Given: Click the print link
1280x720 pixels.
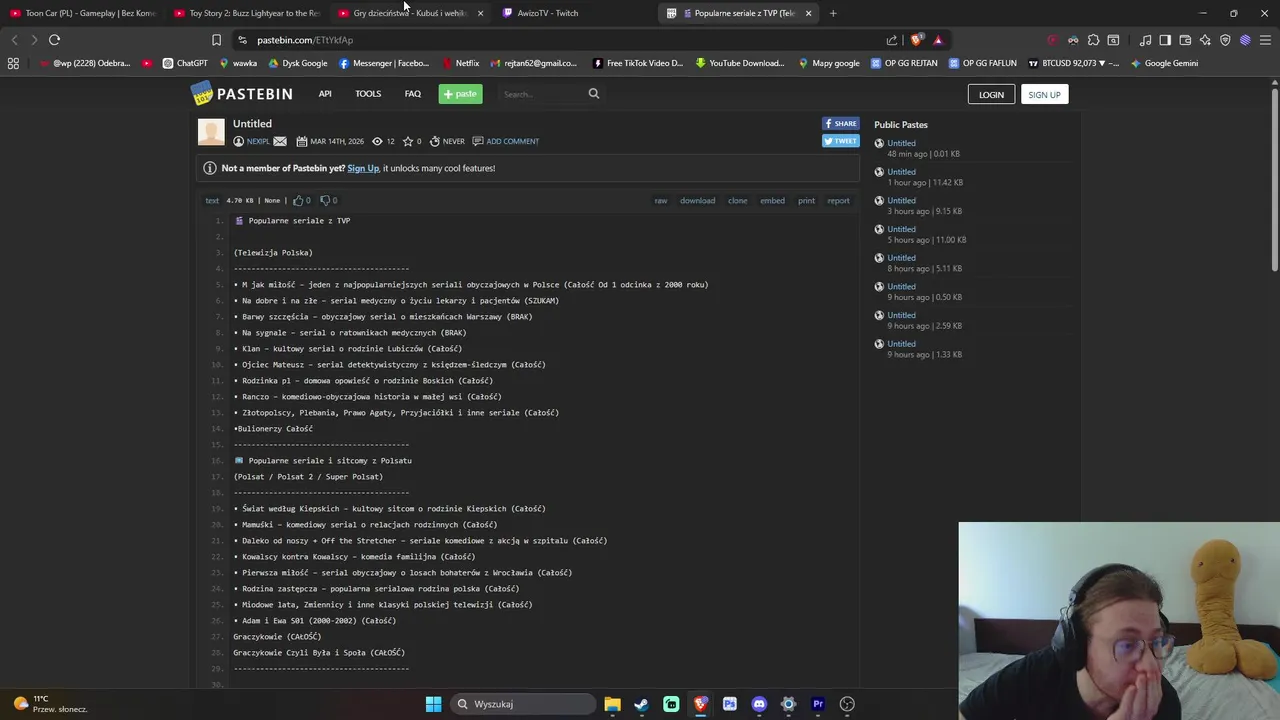Looking at the screenshot, I should [x=806, y=201].
